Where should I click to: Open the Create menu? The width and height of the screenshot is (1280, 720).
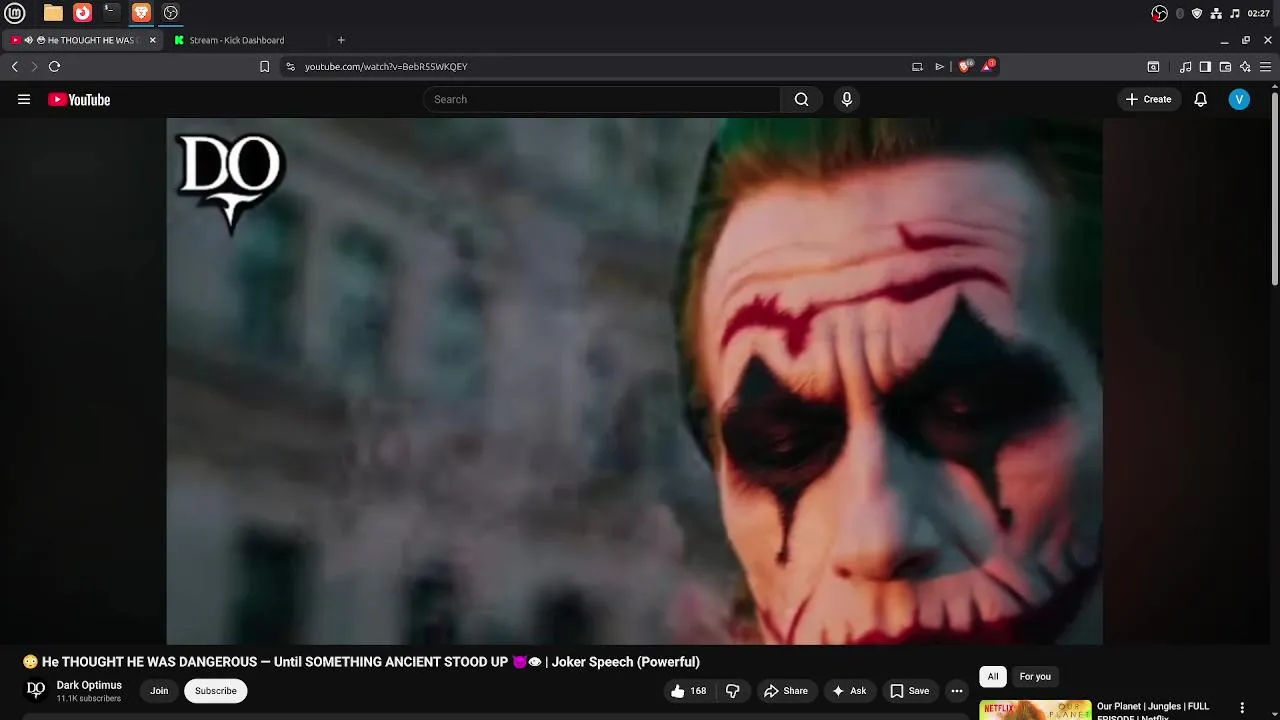click(1148, 99)
